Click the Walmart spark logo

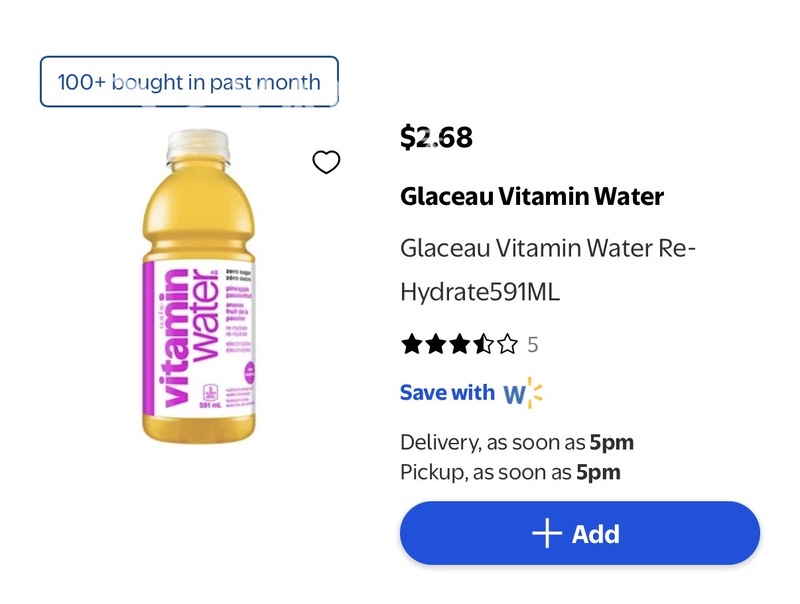[x=535, y=393]
